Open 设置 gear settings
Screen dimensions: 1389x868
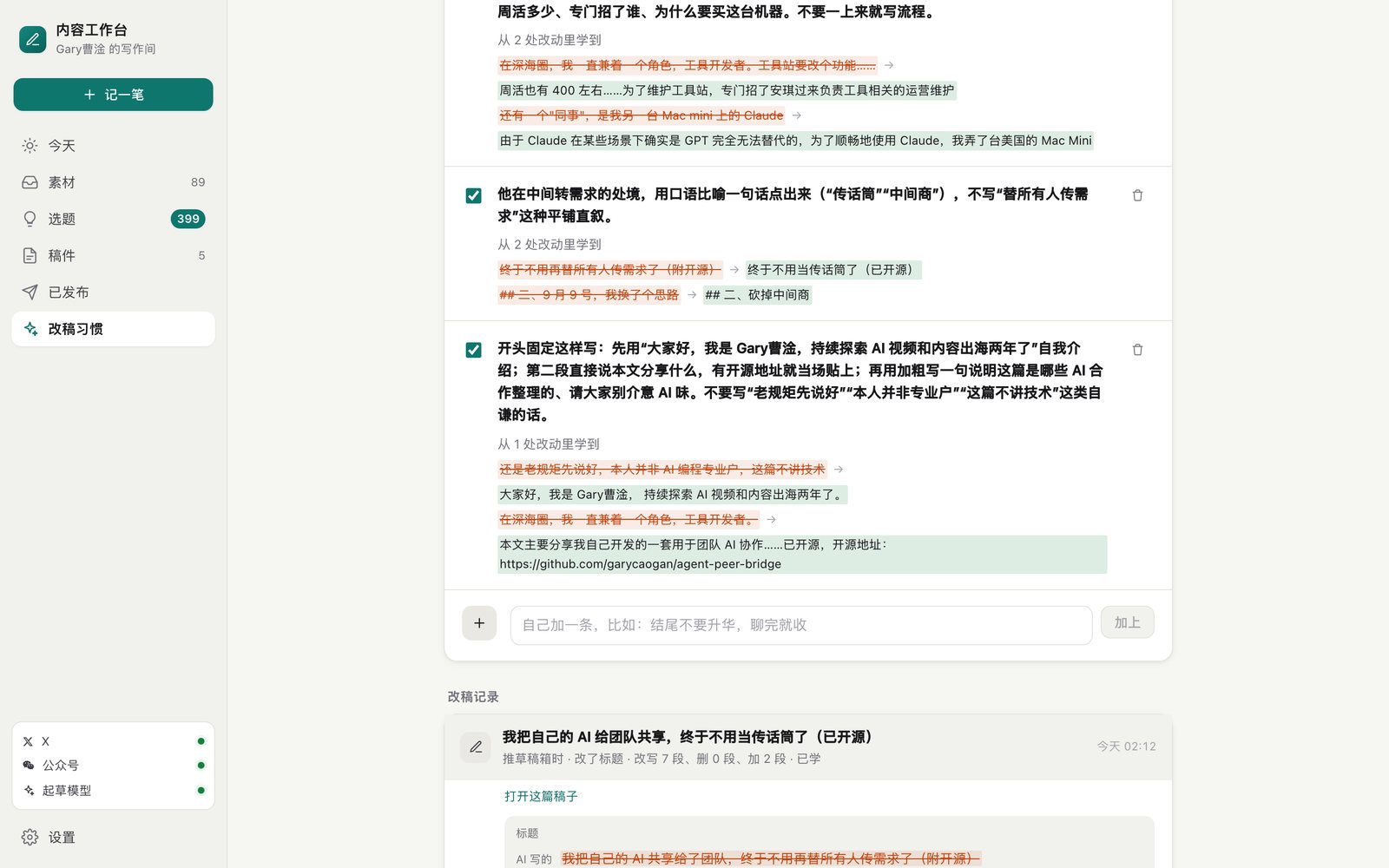click(113, 838)
